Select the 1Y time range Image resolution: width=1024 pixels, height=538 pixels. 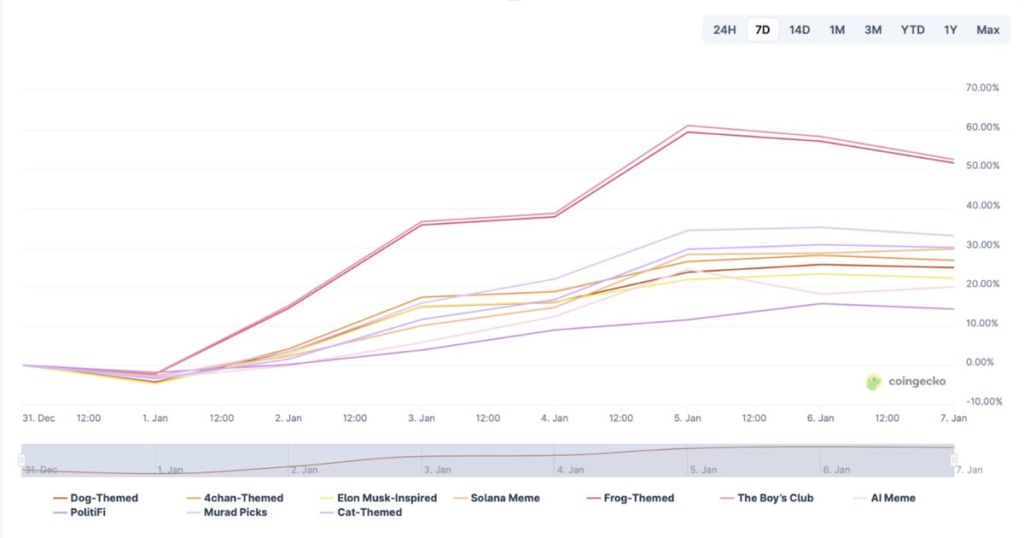[950, 30]
